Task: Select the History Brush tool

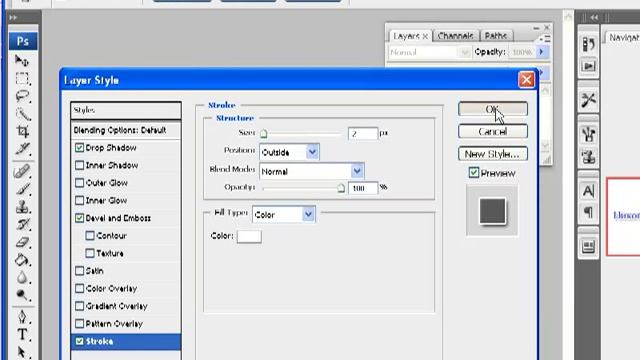Action: coord(22,224)
